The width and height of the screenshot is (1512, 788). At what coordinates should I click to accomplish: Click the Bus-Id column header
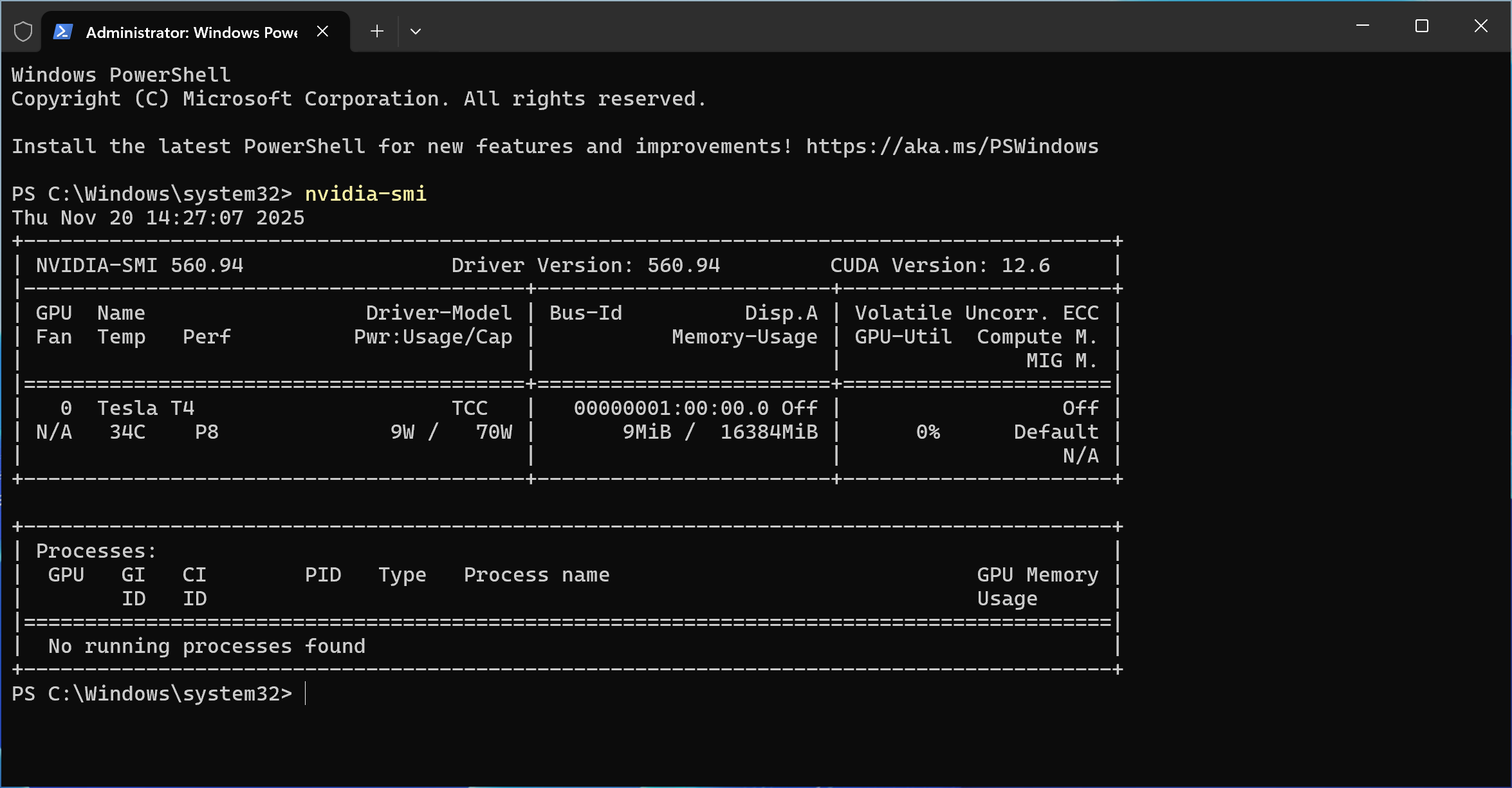[x=585, y=313]
